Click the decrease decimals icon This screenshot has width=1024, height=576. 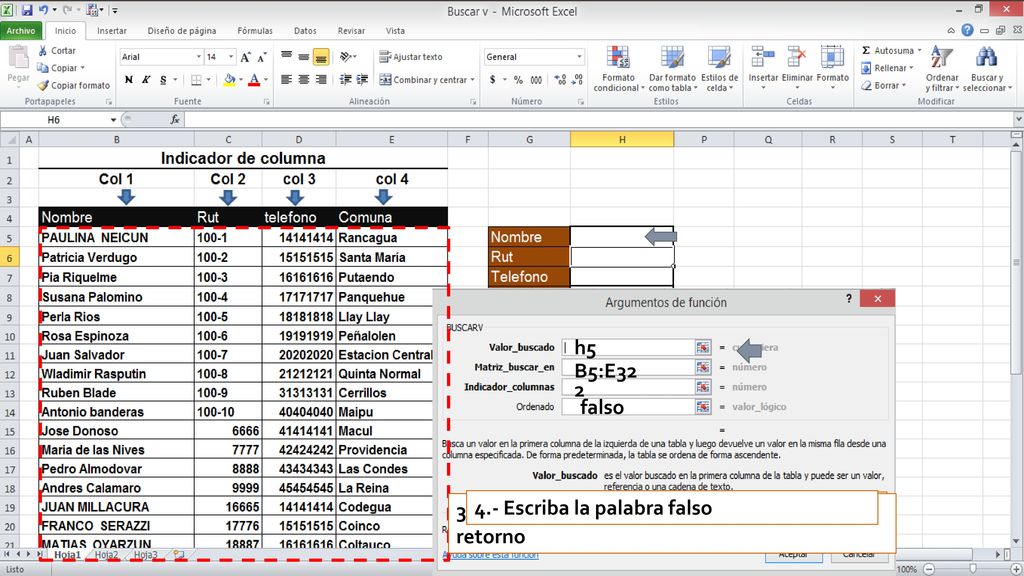[577, 80]
